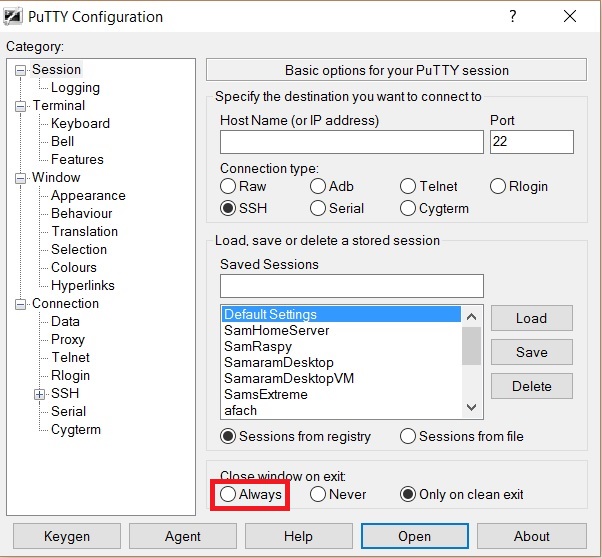602x558 pixels.
Task: Open the Hyperlinks settings category
Action: pos(83,285)
